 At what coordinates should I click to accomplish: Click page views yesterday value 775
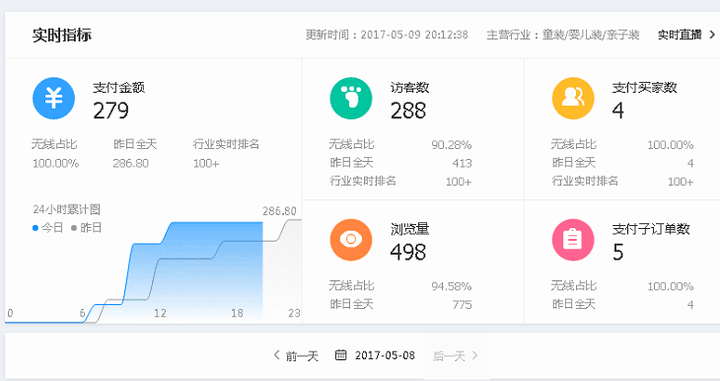[462, 304]
